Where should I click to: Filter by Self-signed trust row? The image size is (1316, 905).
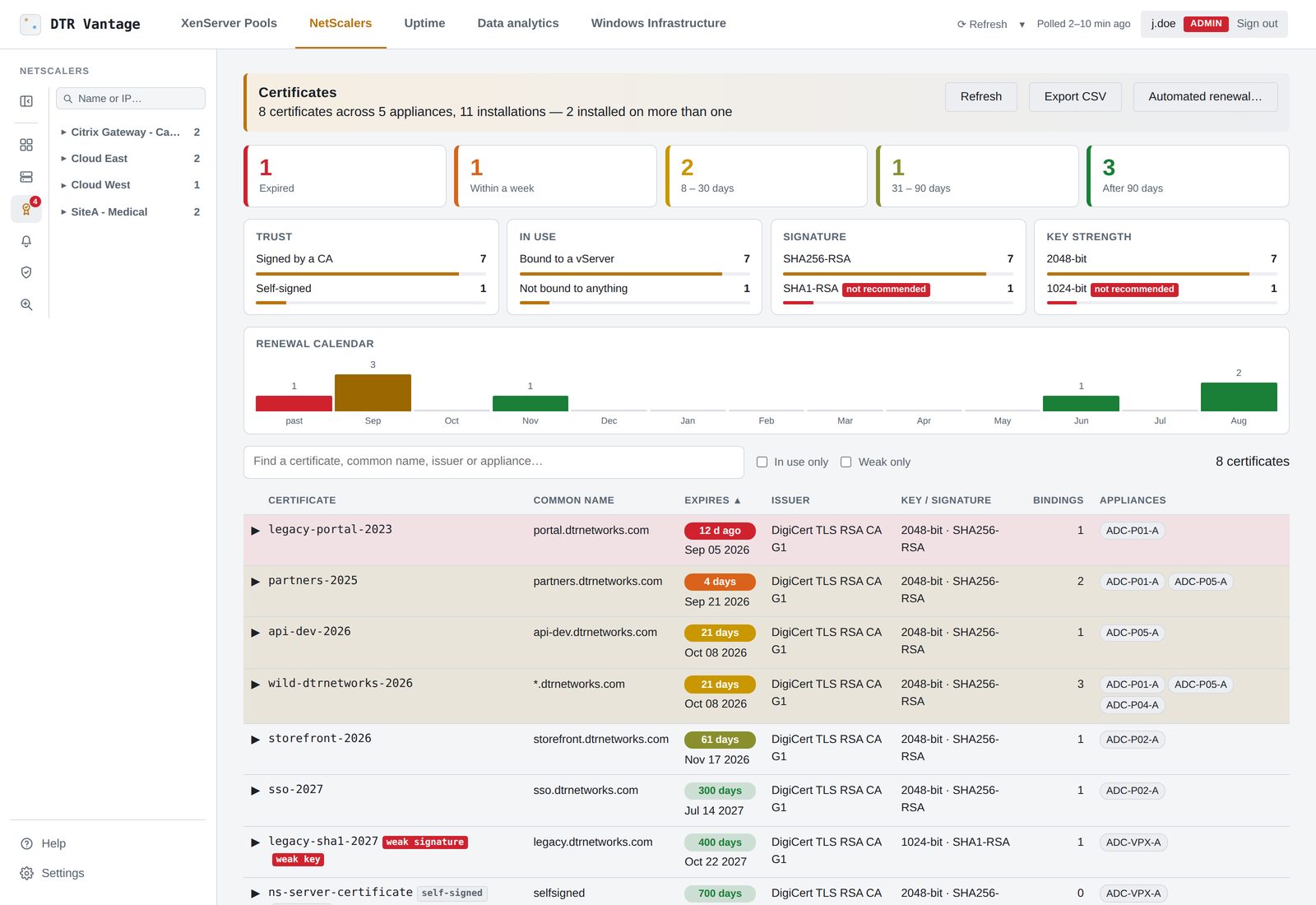pos(371,293)
